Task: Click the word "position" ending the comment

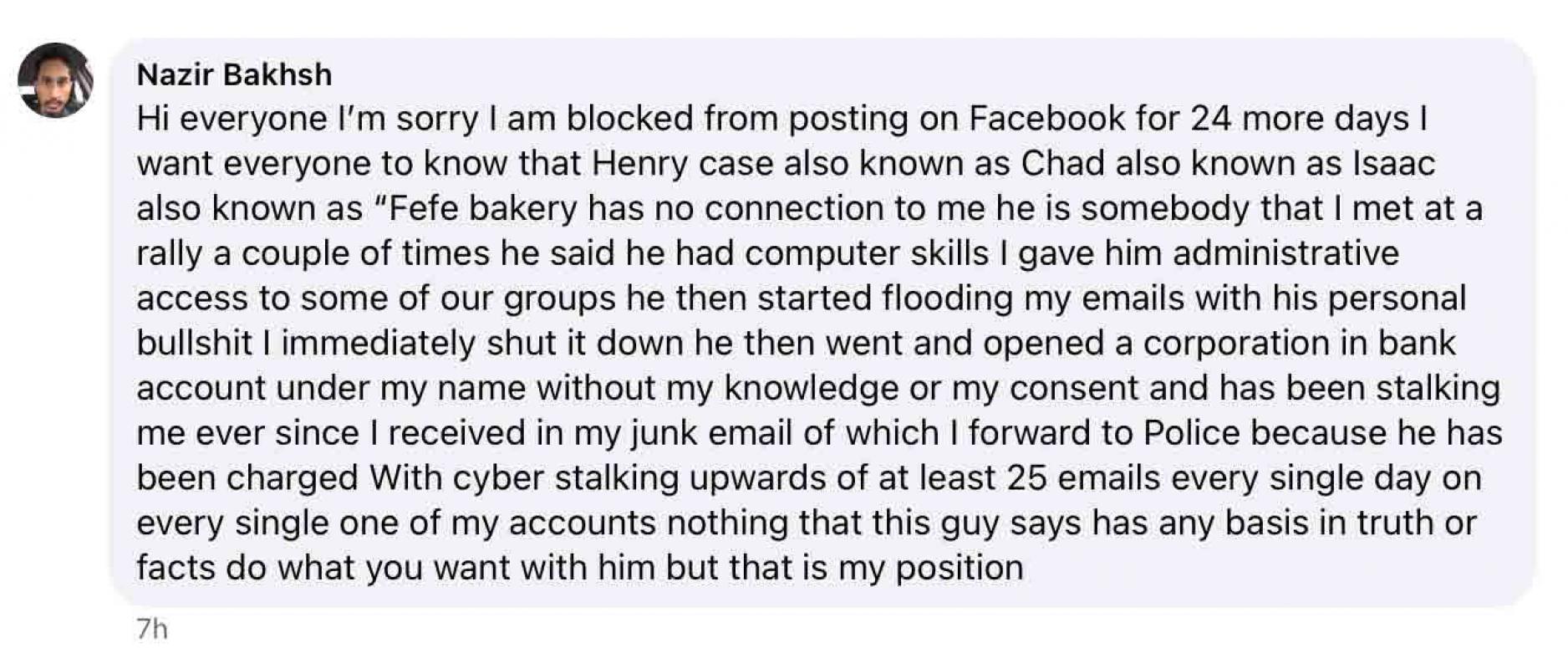Action: tap(960, 569)
